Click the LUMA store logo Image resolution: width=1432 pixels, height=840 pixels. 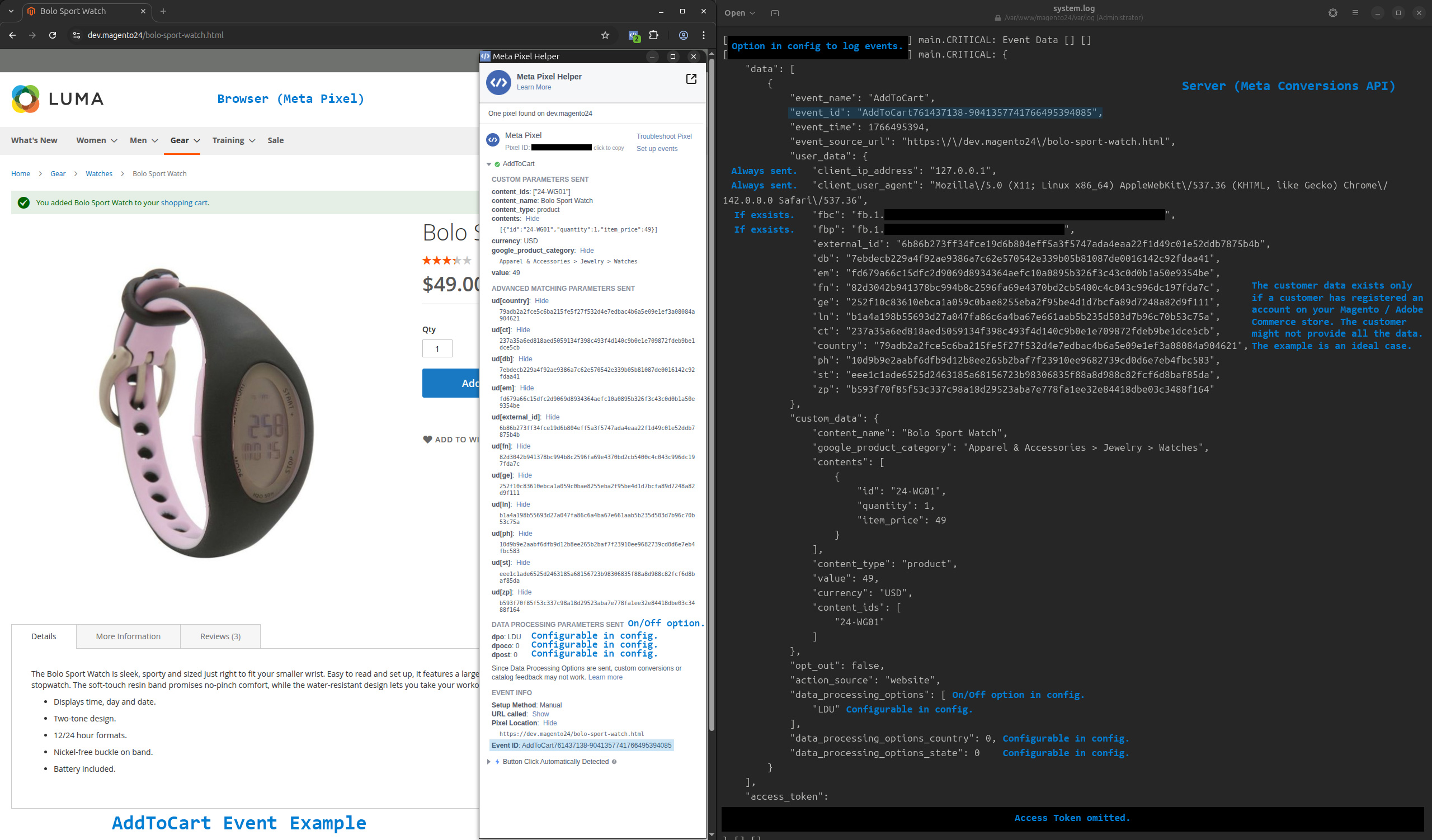pyautogui.click(x=57, y=98)
